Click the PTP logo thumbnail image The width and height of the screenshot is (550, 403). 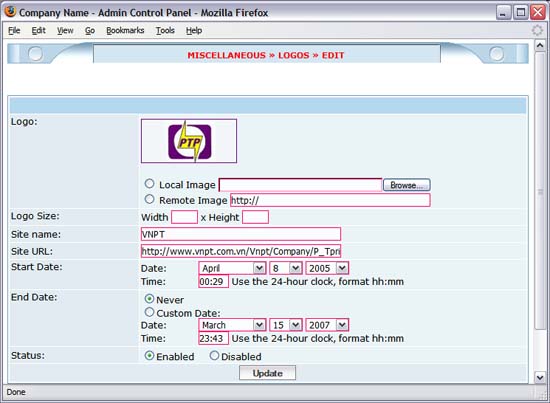[x=189, y=141]
